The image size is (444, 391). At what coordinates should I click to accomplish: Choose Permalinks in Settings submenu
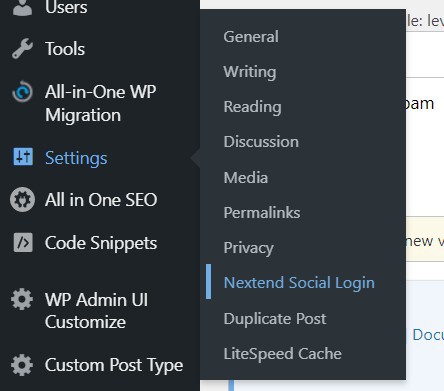click(262, 212)
